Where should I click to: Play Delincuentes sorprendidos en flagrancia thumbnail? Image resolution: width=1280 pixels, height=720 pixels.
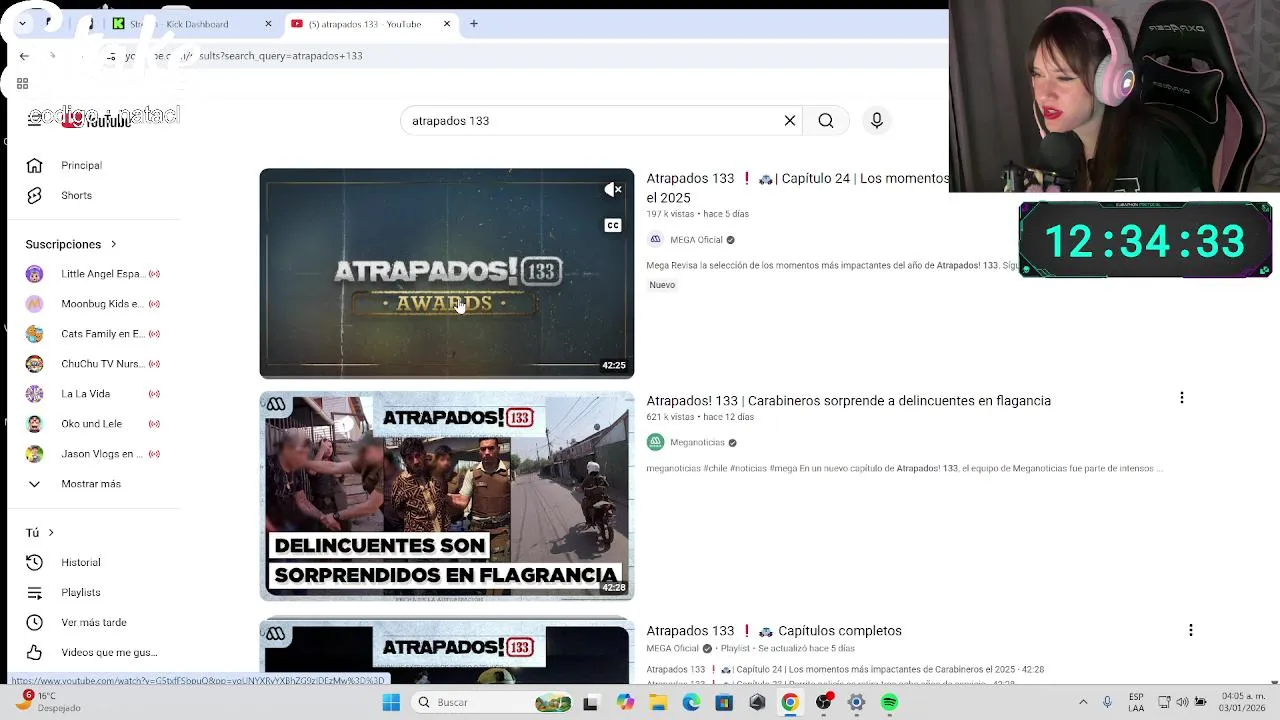click(446, 496)
